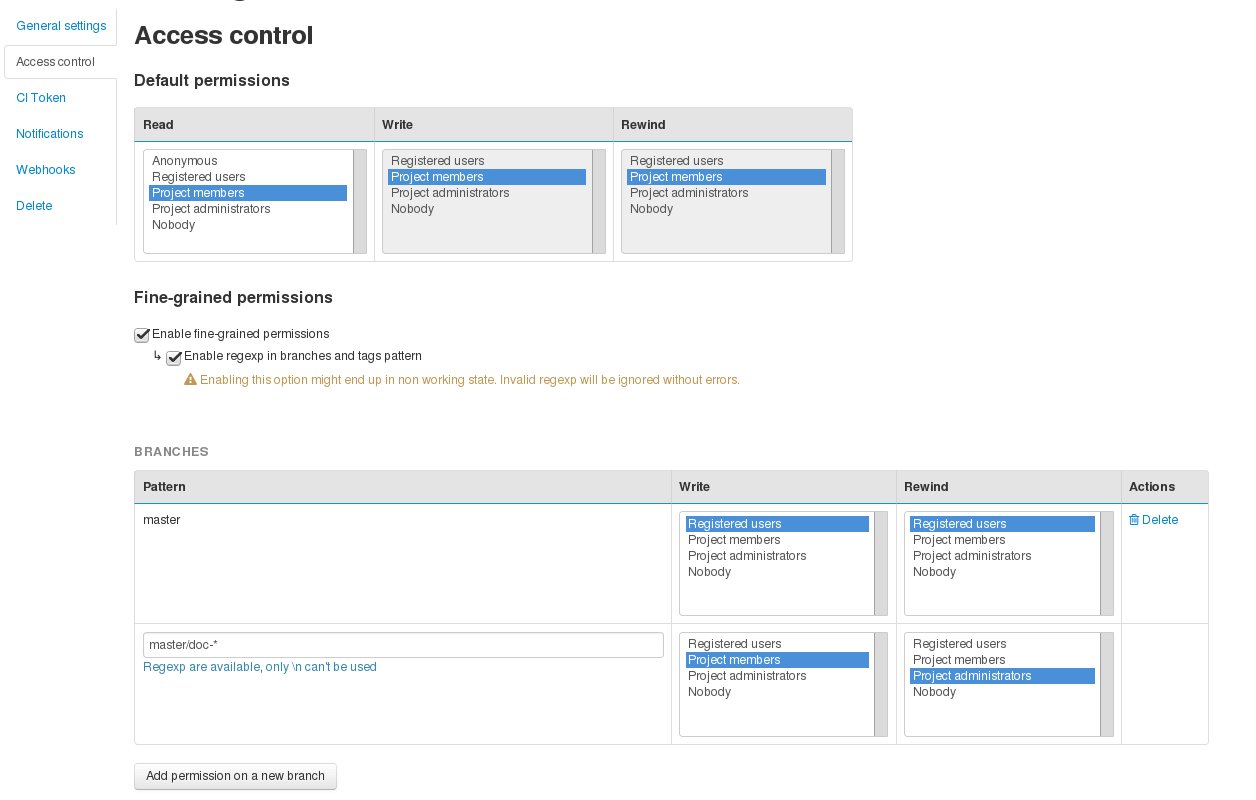The image size is (1256, 800).
Task: Select Nobody in the default Write list
Action: pos(412,208)
